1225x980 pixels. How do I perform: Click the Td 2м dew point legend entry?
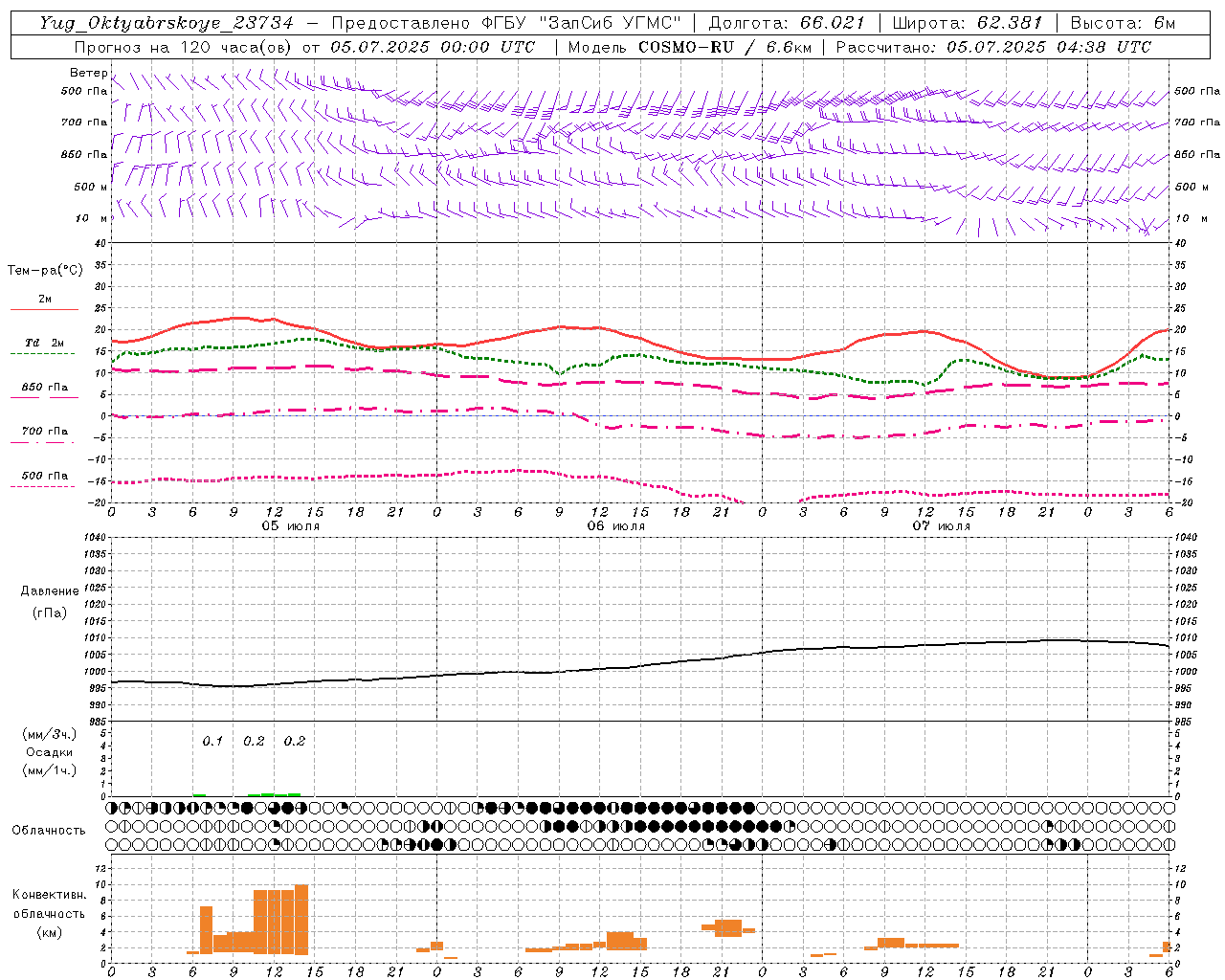45,343
